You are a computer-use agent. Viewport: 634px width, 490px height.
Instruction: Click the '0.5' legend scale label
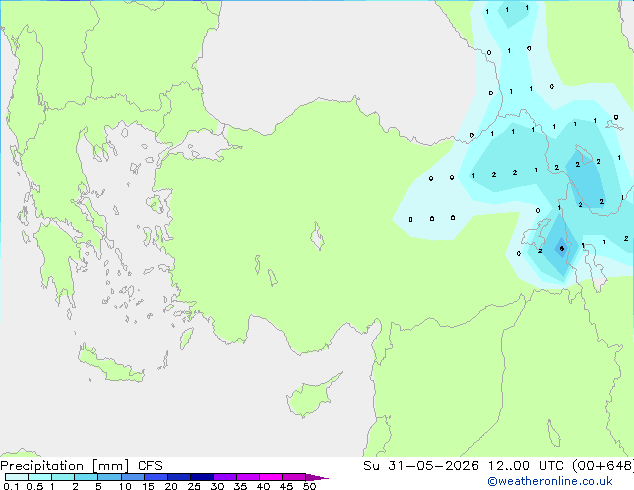point(34,486)
